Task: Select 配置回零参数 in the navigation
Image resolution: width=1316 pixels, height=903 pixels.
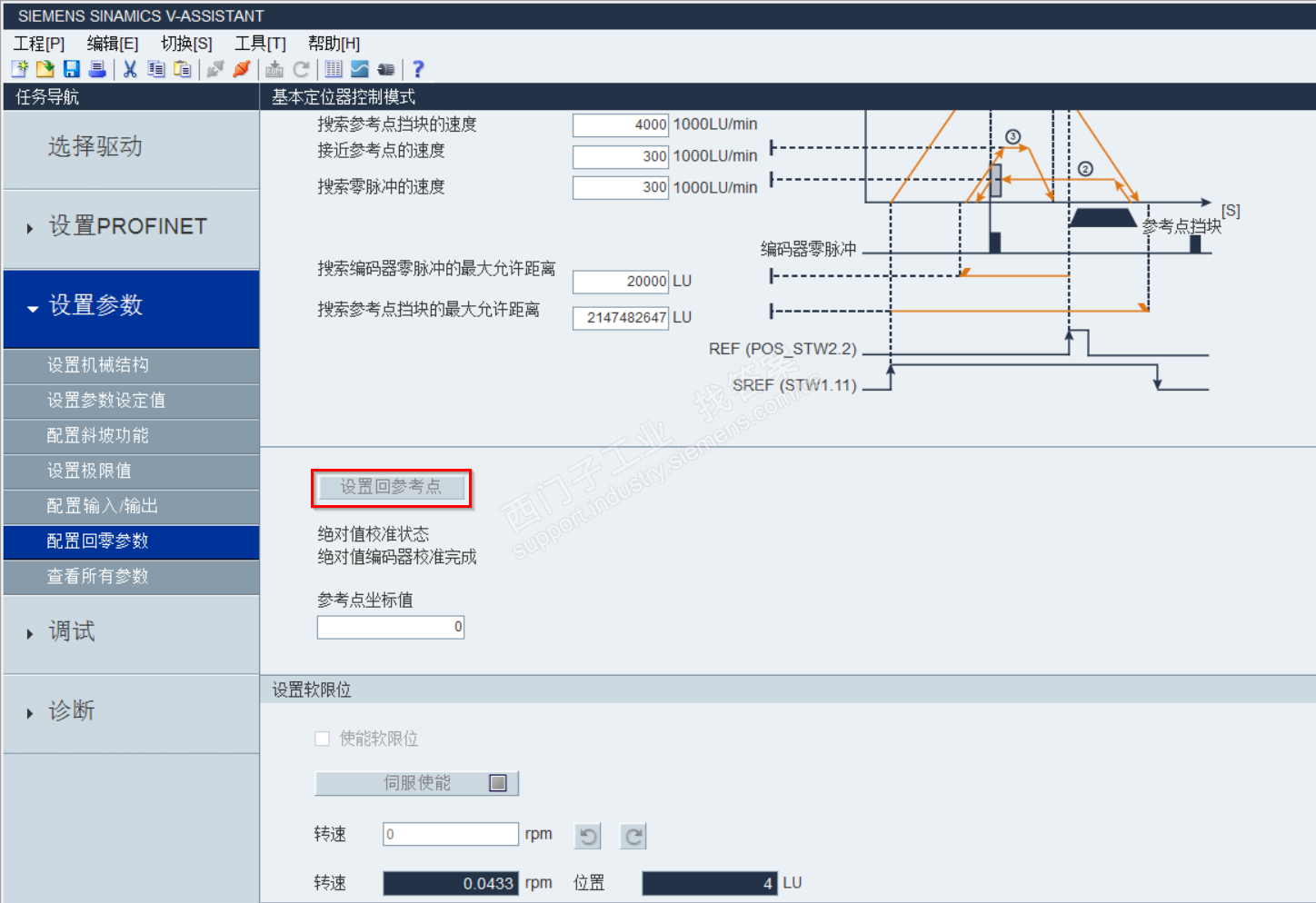Action: pyautogui.click(x=131, y=541)
